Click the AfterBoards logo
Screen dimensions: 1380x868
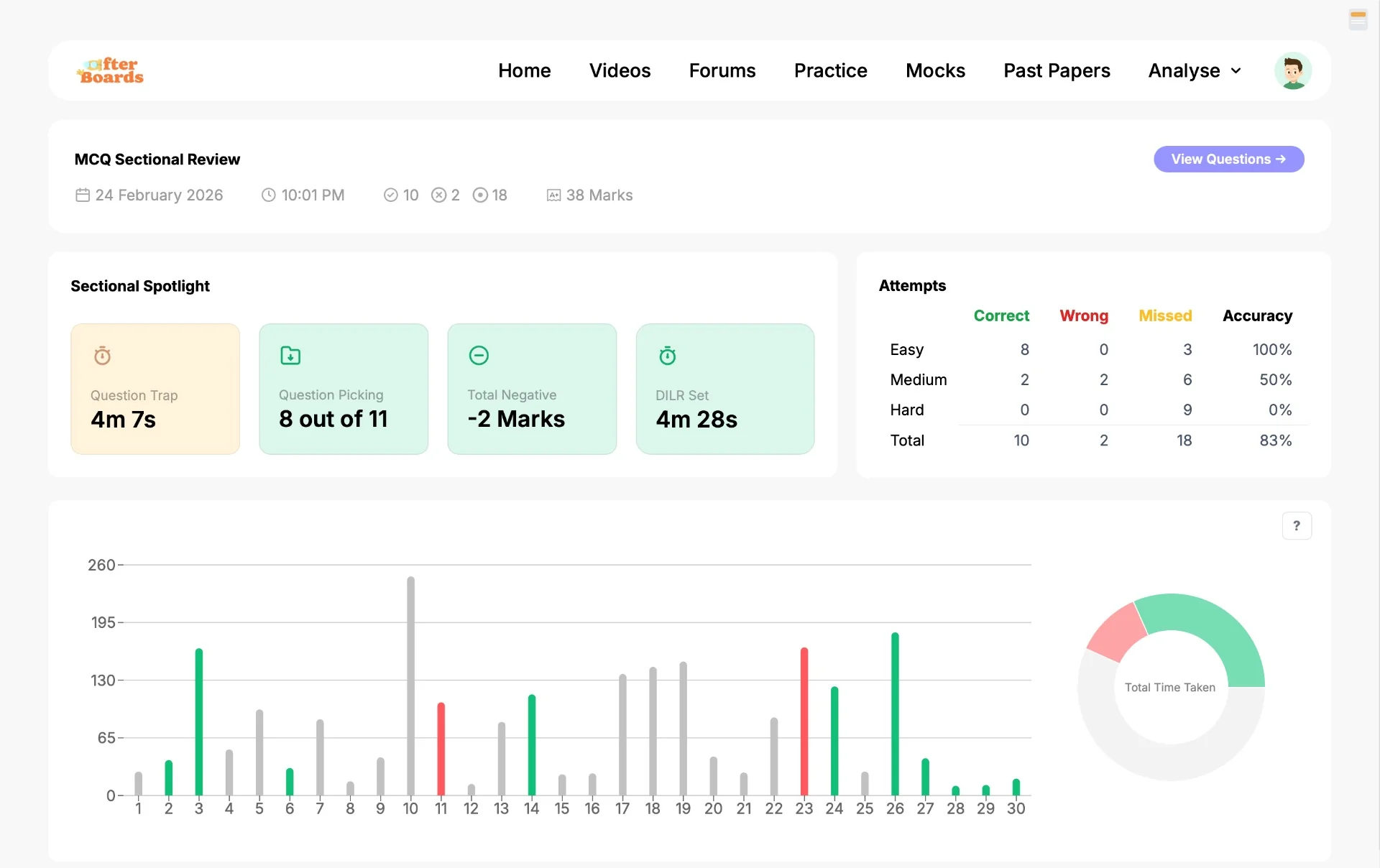pos(110,70)
